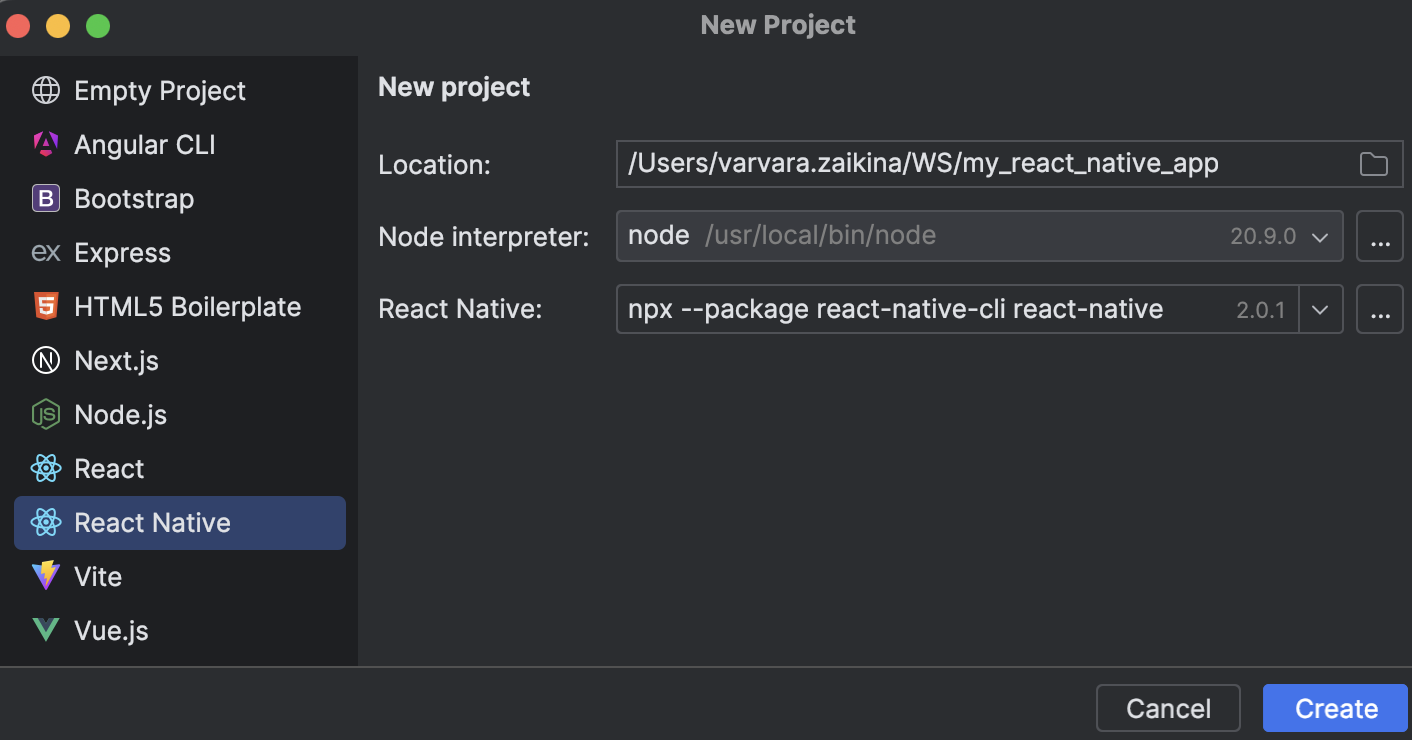
Task: Click inside the Location path field
Action: point(950,164)
